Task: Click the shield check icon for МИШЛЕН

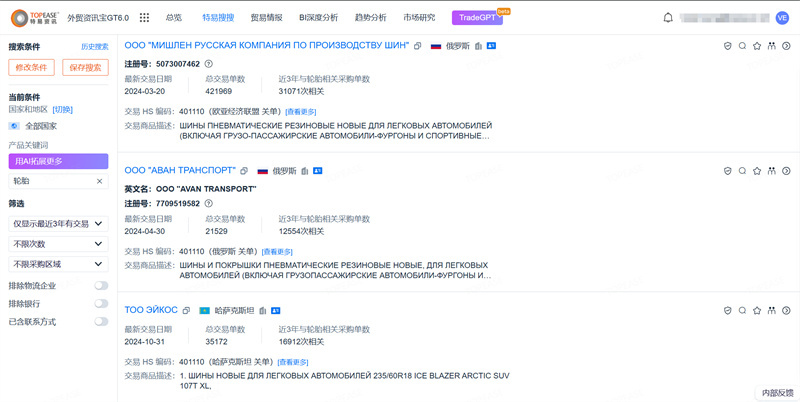Action: pyautogui.click(x=728, y=46)
